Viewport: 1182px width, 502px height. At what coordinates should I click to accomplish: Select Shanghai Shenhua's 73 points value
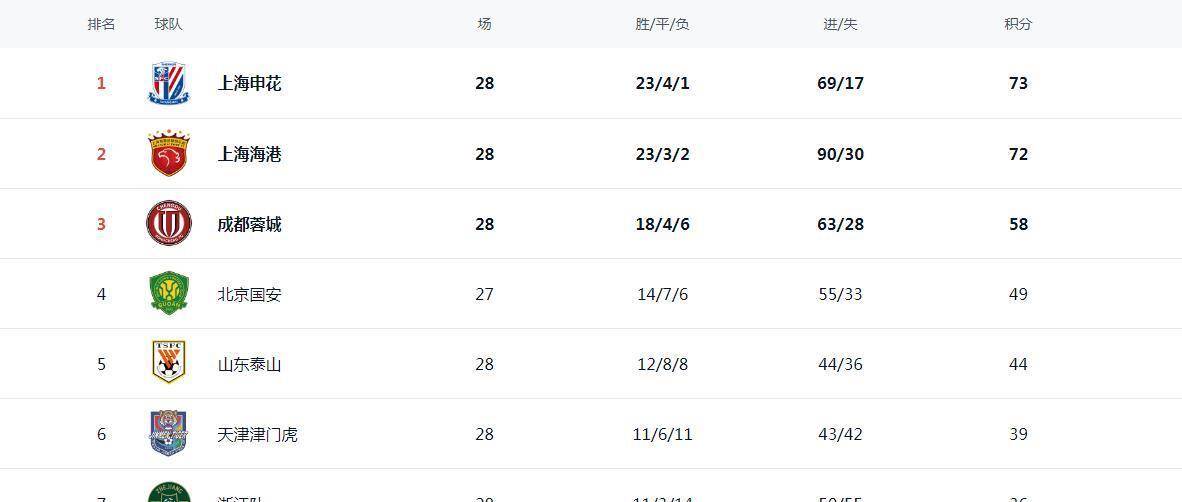click(x=1018, y=84)
